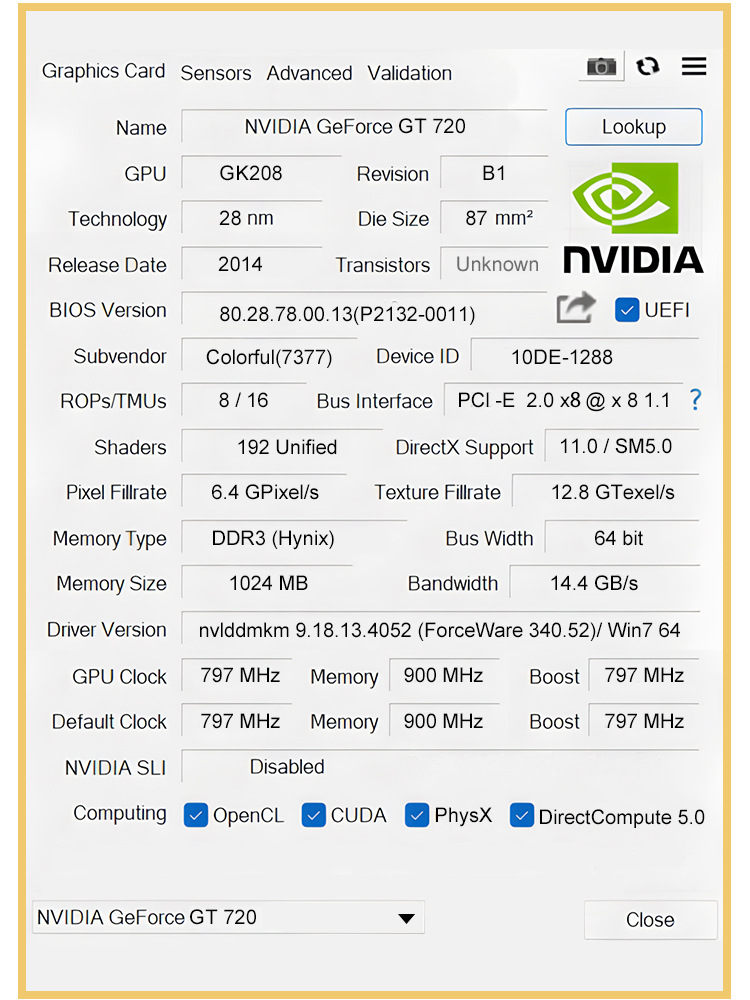The height and width of the screenshot is (1000, 750).
Task: Disable the PhysX checkbox
Action: pyautogui.click(x=417, y=816)
